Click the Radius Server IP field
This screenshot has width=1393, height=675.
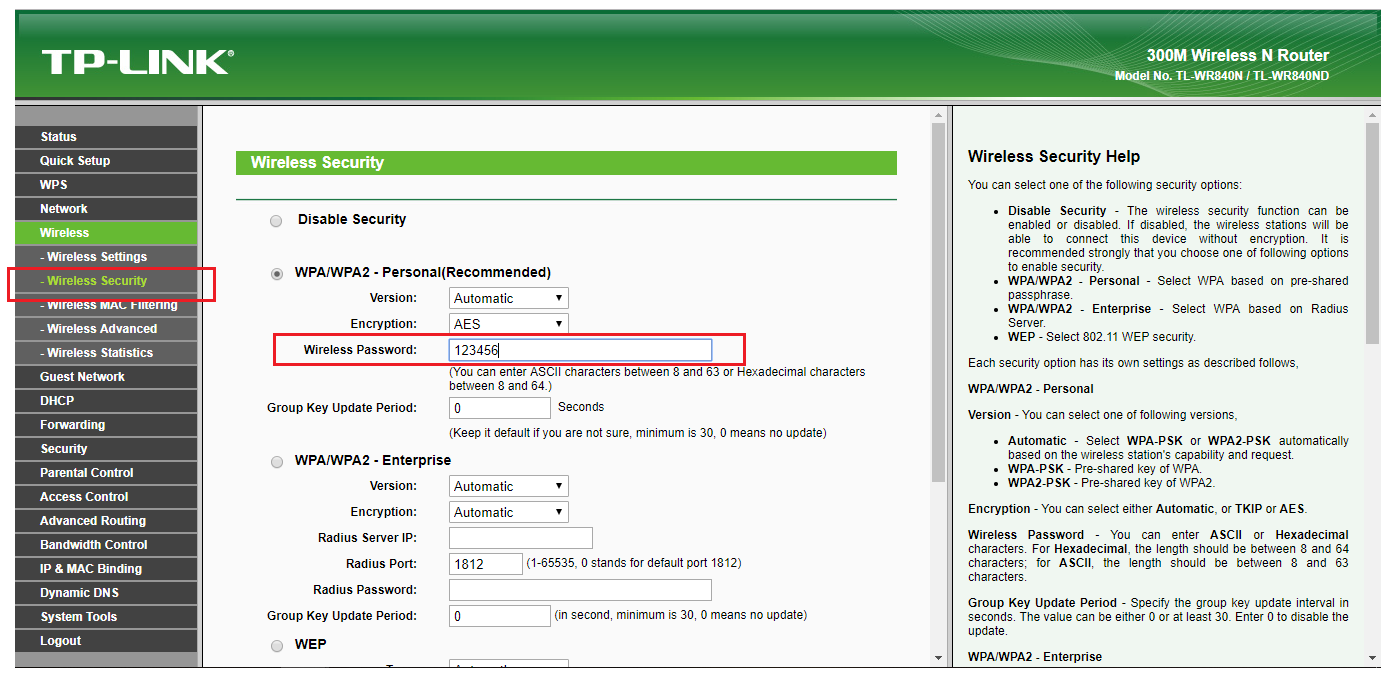coord(521,538)
